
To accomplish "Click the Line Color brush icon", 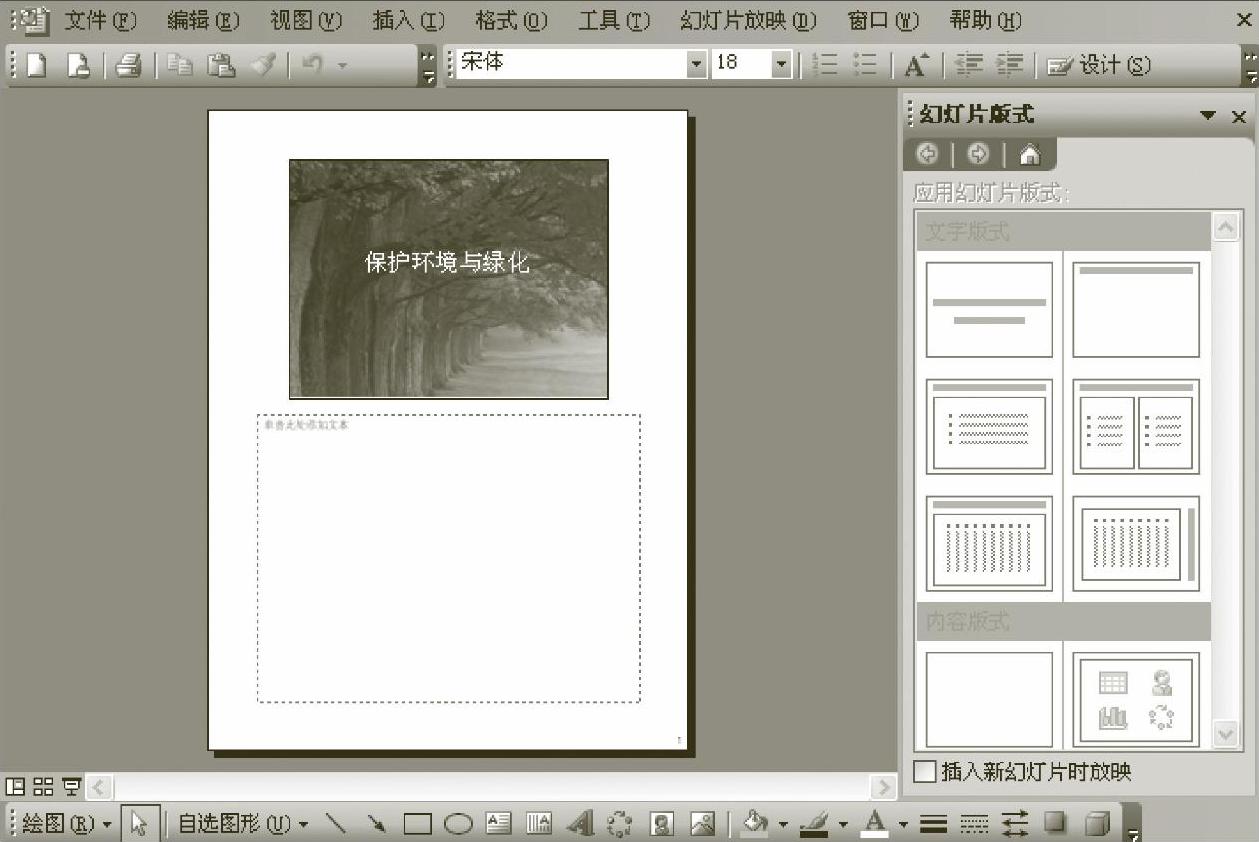I will tap(814, 824).
